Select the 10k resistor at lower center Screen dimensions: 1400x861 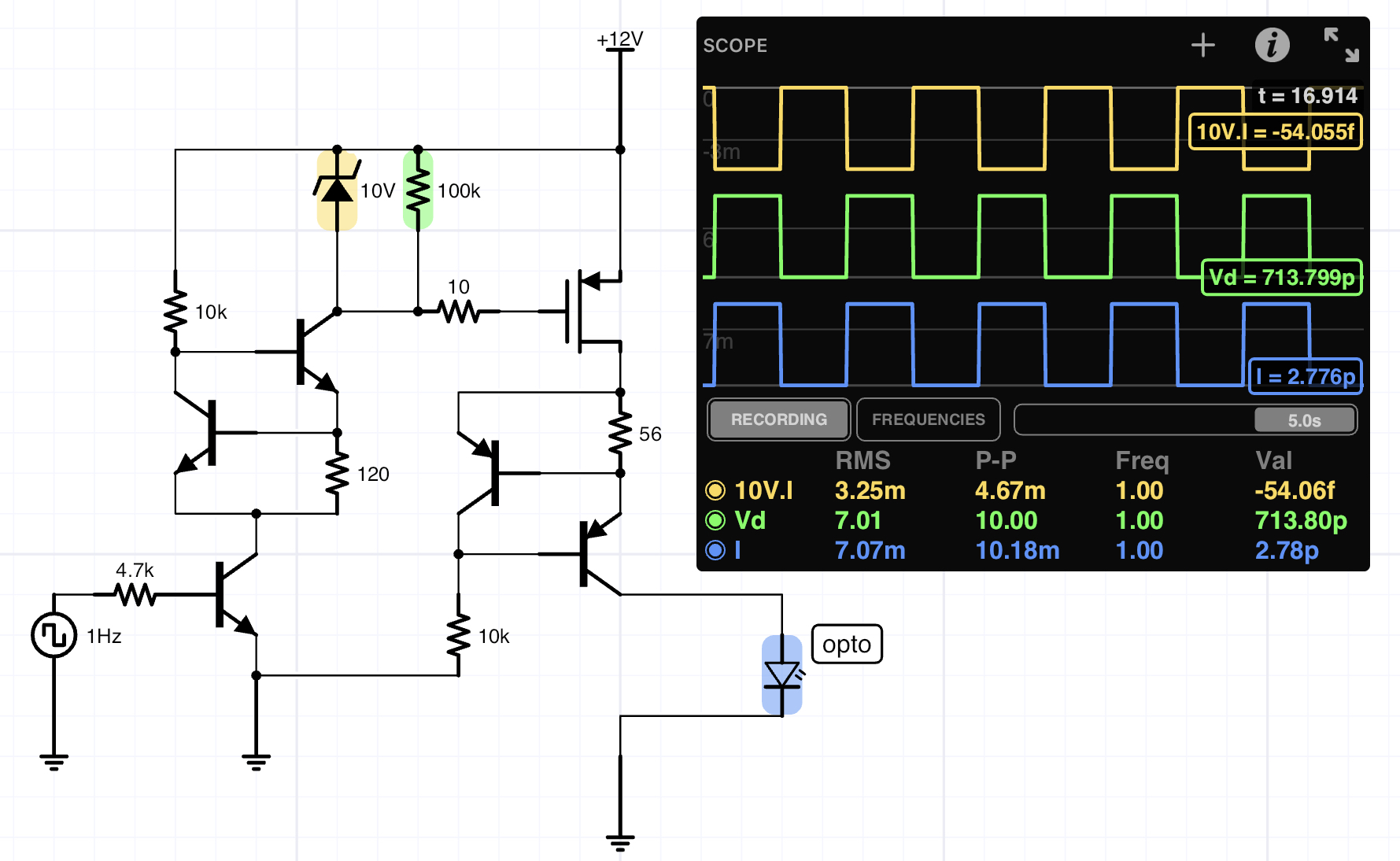[459, 635]
